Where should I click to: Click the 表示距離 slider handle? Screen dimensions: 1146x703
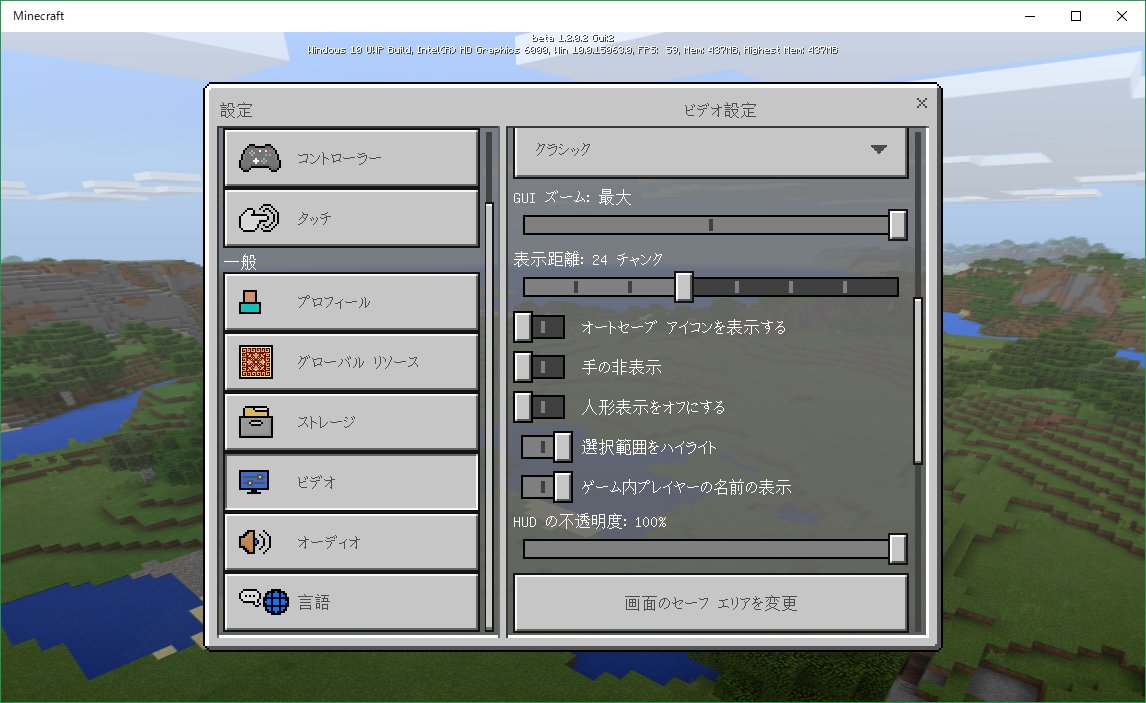click(683, 286)
